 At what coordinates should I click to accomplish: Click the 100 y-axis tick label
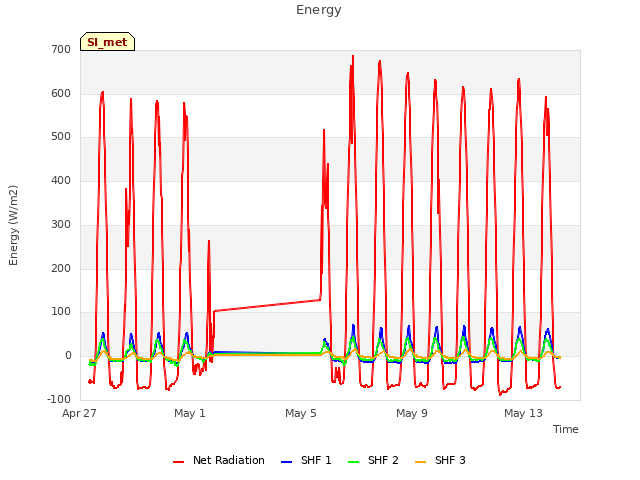(x=61, y=312)
